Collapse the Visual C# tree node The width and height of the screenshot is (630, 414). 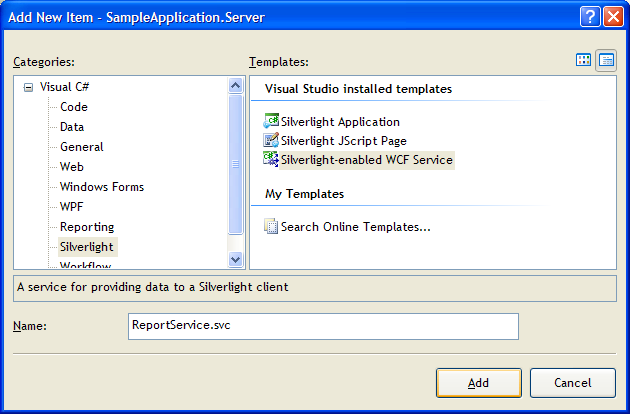click(x=28, y=87)
